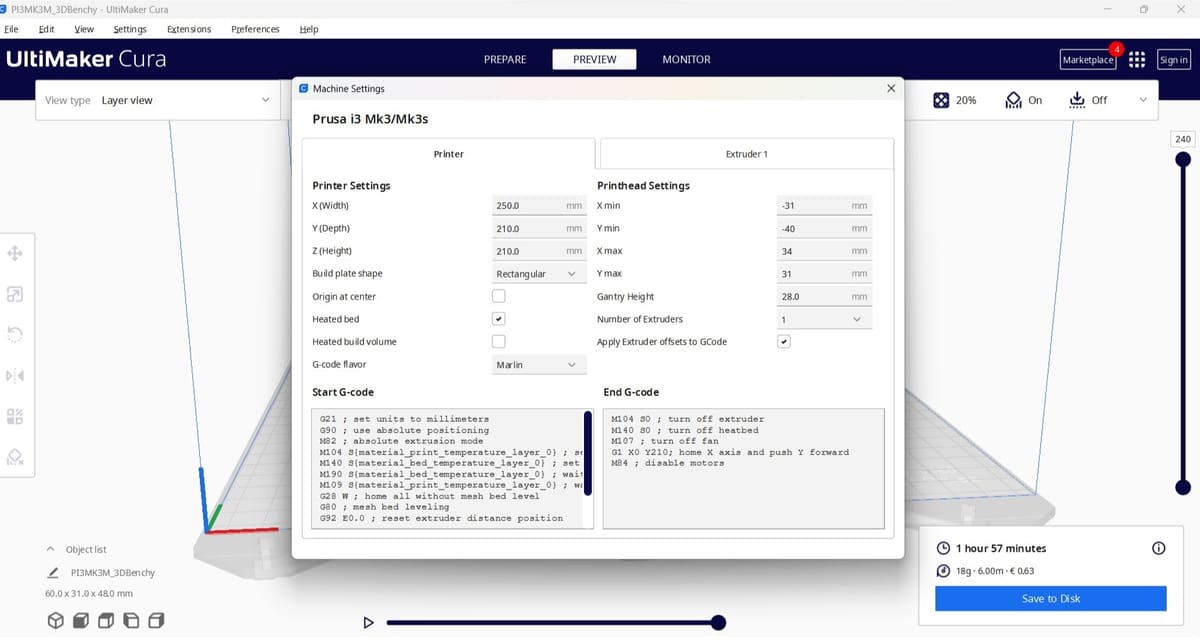1200x644 pixels.
Task: Click the simulation path slider handle
Action: tap(718, 623)
